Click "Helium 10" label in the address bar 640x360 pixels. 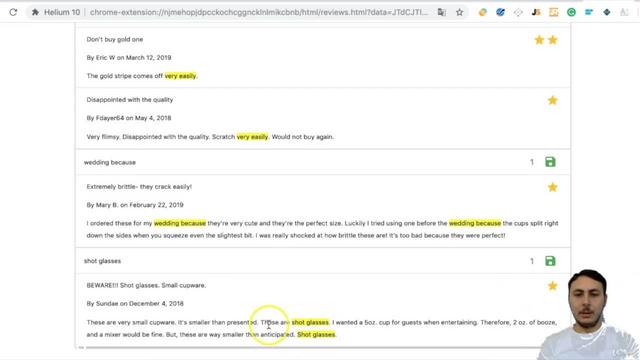(62, 12)
